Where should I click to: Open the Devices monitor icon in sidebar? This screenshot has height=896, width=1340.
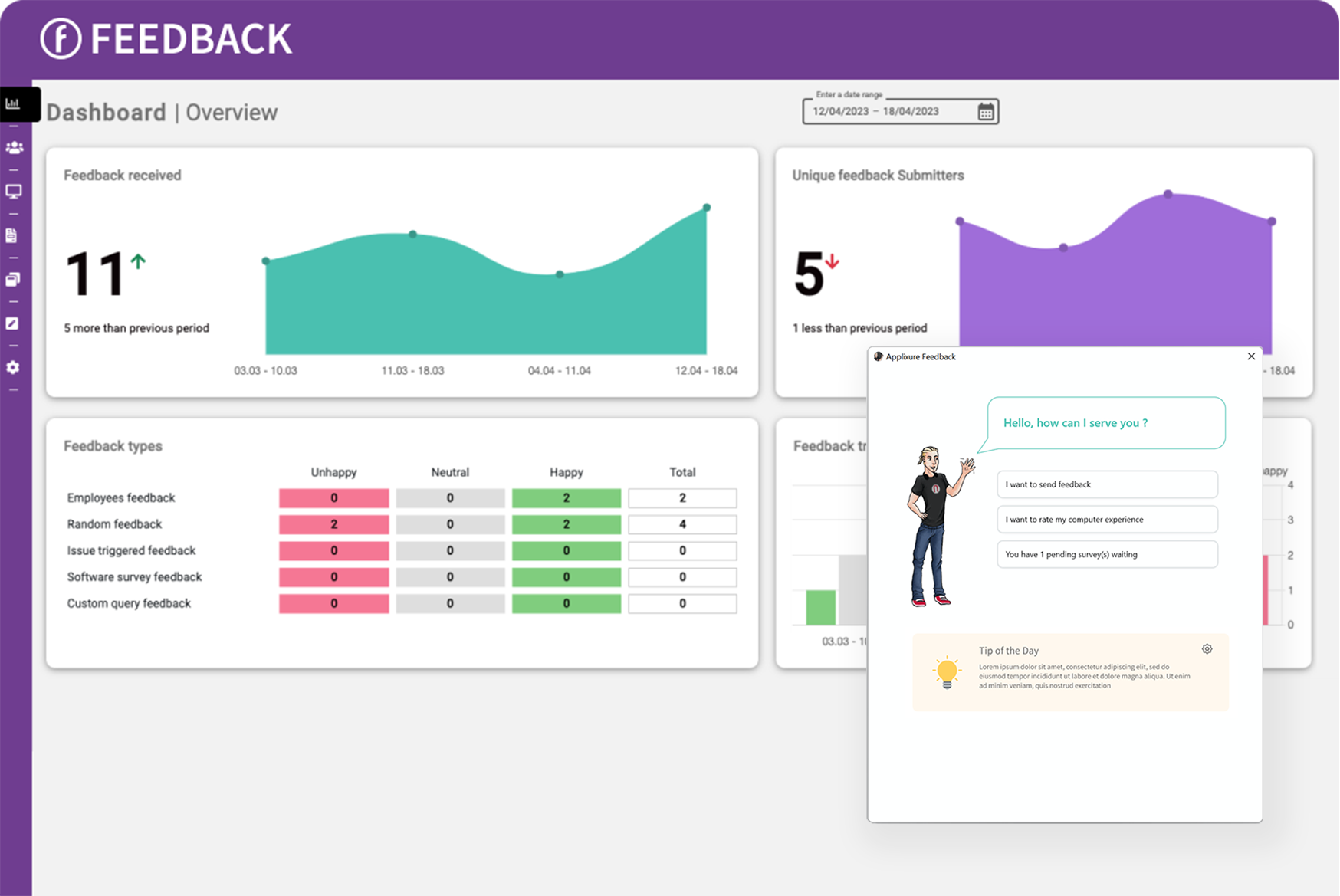click(14, 191)
